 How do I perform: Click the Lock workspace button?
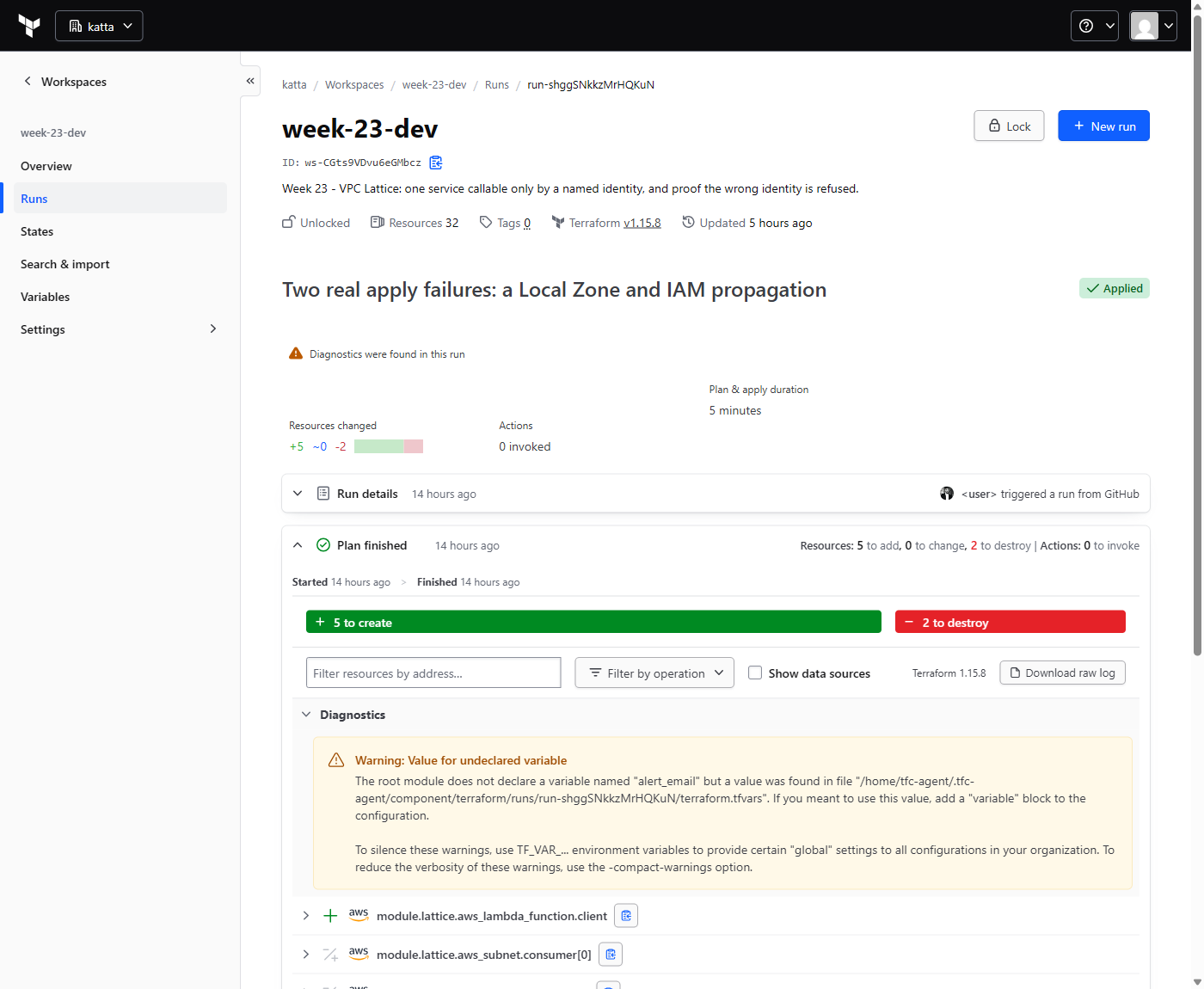pyautogui.click(x=1009, y=126)
